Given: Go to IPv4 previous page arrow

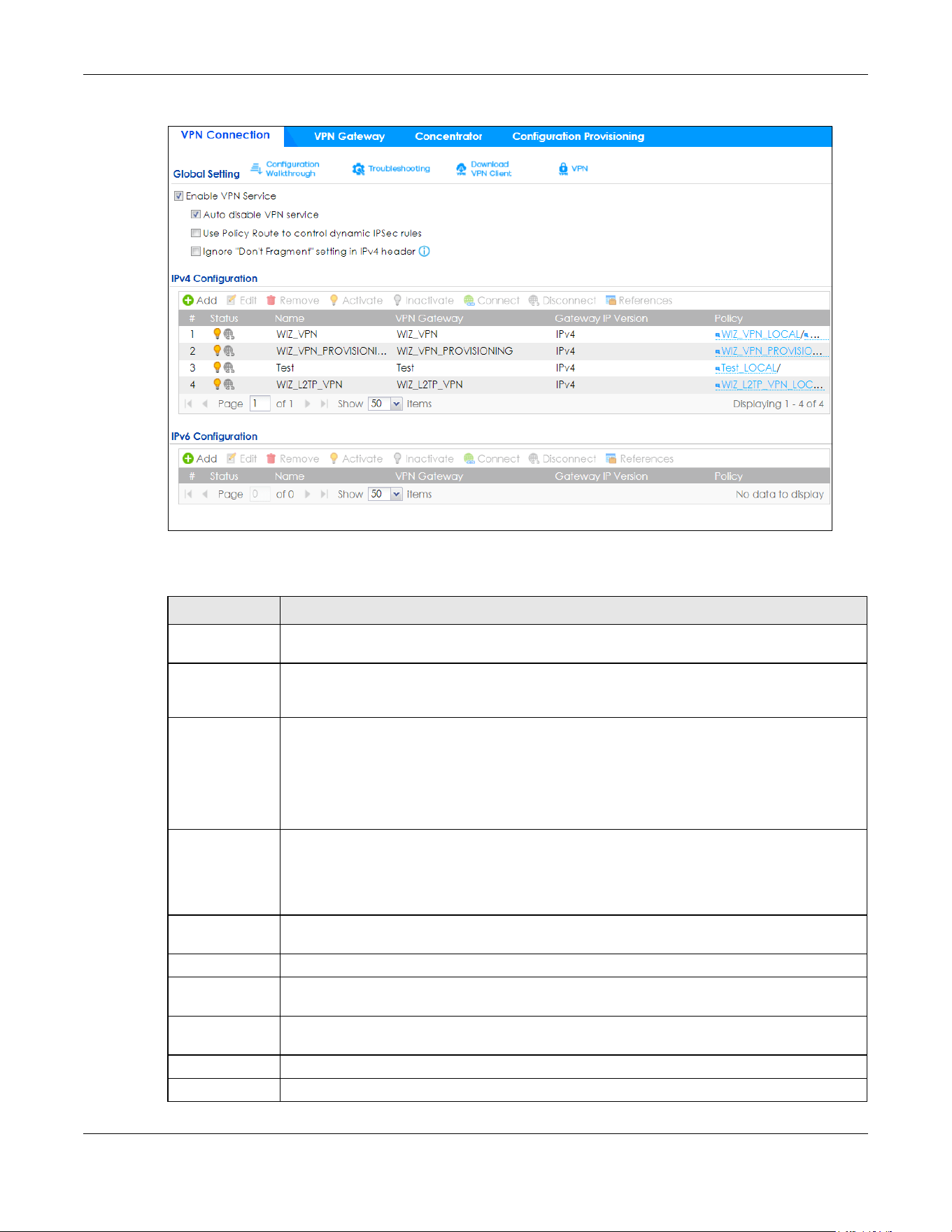Looking at the screenshot, I should 205,404.
